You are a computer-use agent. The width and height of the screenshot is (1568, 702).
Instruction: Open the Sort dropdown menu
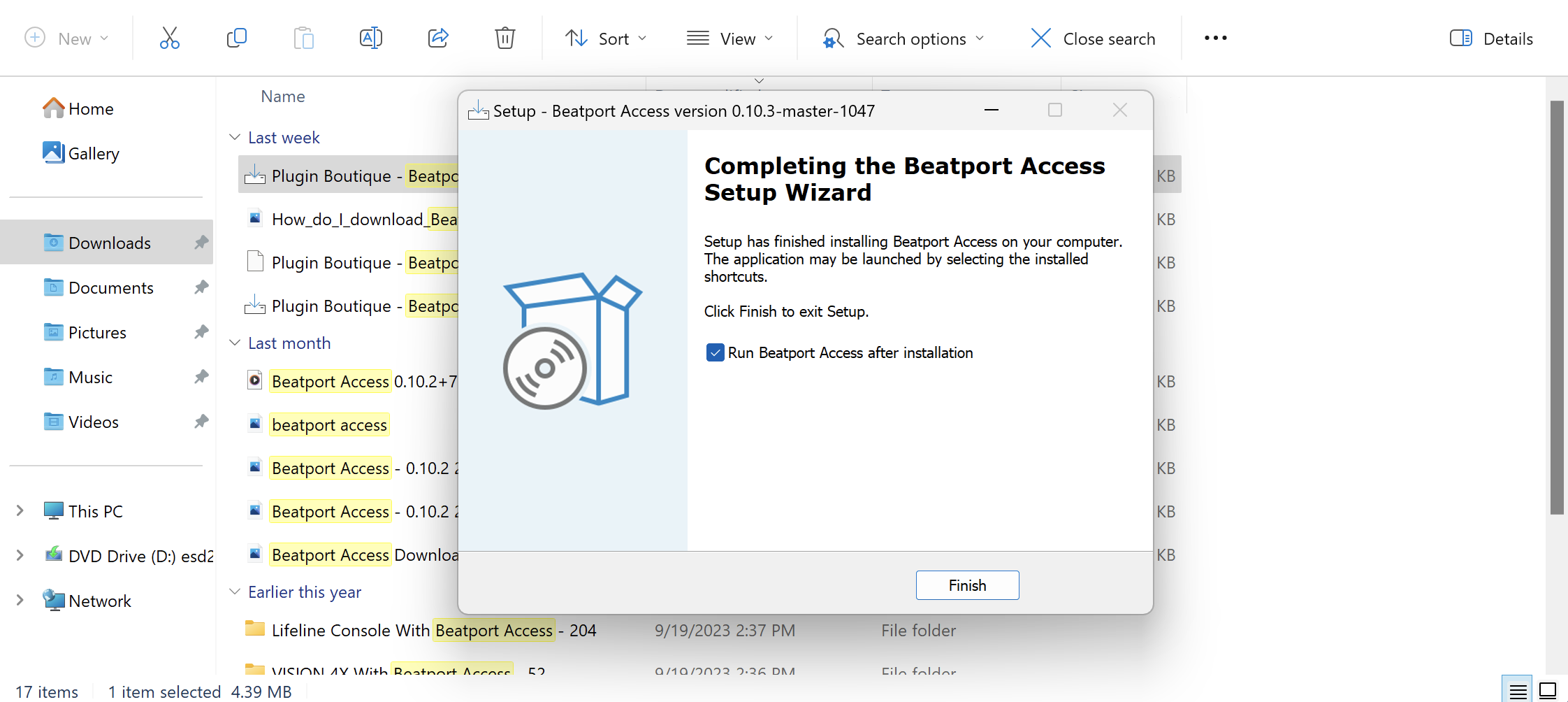pos(605,38)
